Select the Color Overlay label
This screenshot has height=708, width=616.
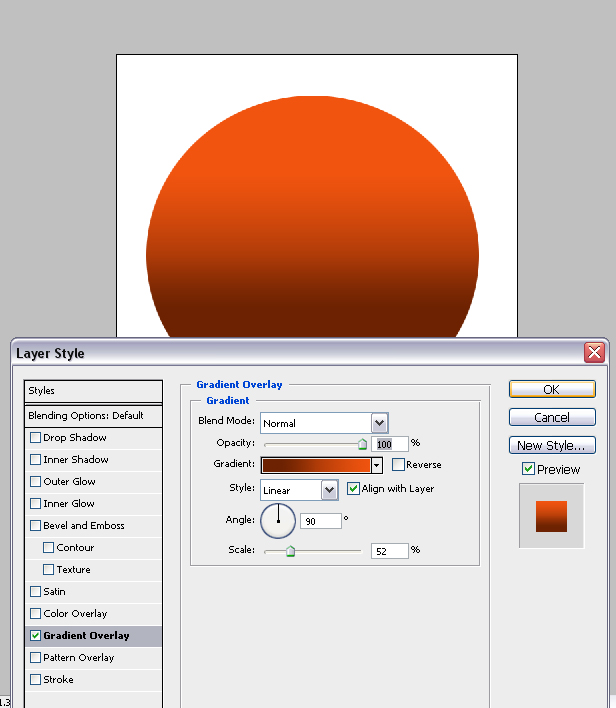(75, 614)
